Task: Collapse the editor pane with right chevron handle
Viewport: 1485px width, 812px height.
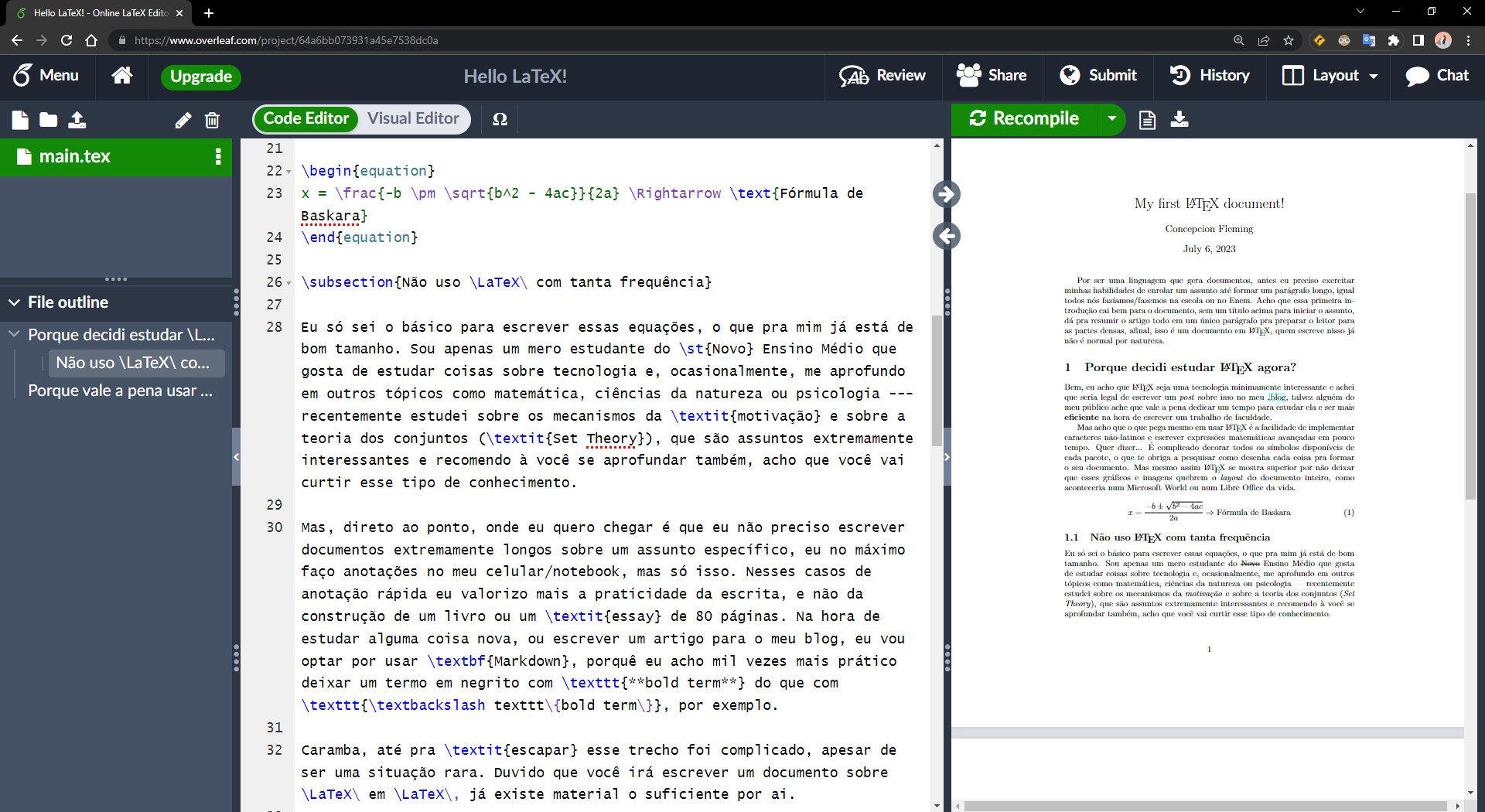Action: pyautogui.click(x=947, y=457)
